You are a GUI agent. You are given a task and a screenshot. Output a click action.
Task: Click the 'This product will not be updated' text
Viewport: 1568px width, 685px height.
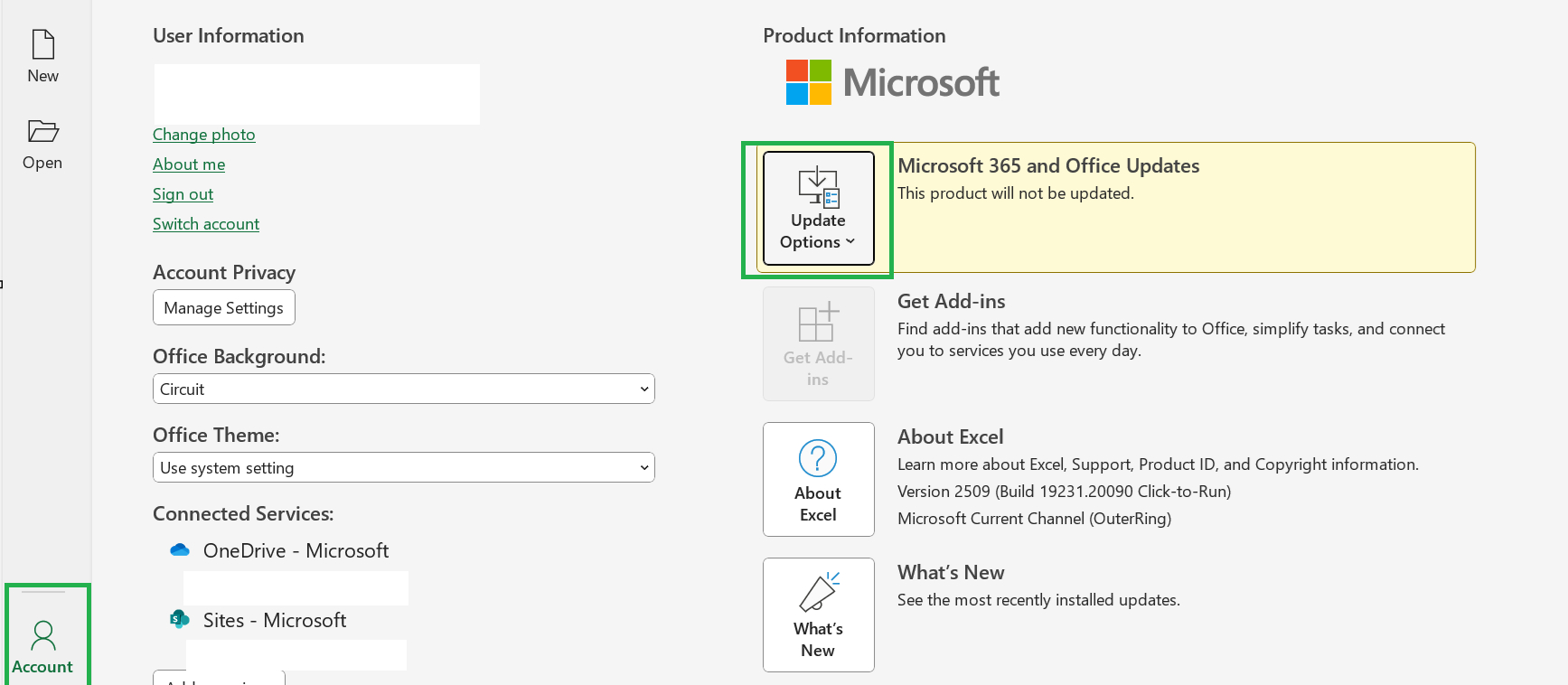click(x=1015, y=193)
